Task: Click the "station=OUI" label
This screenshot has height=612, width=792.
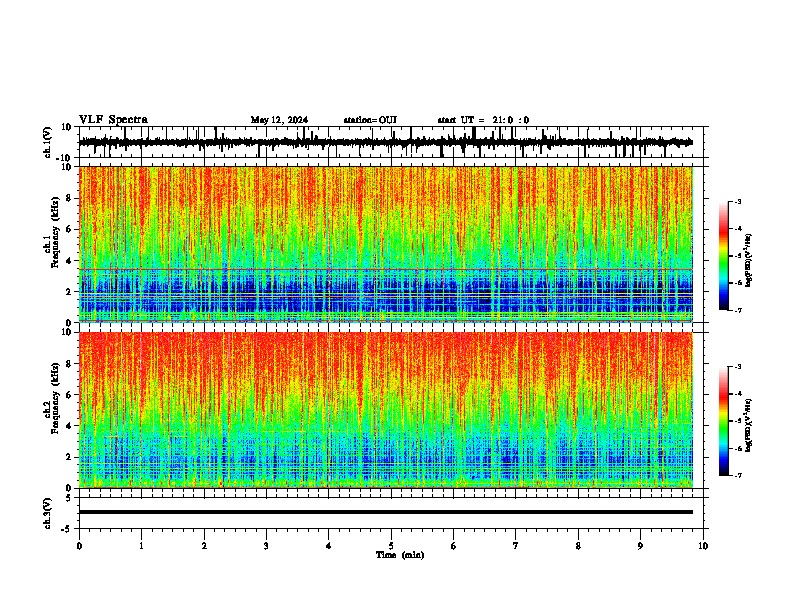Action: point(370,120)
